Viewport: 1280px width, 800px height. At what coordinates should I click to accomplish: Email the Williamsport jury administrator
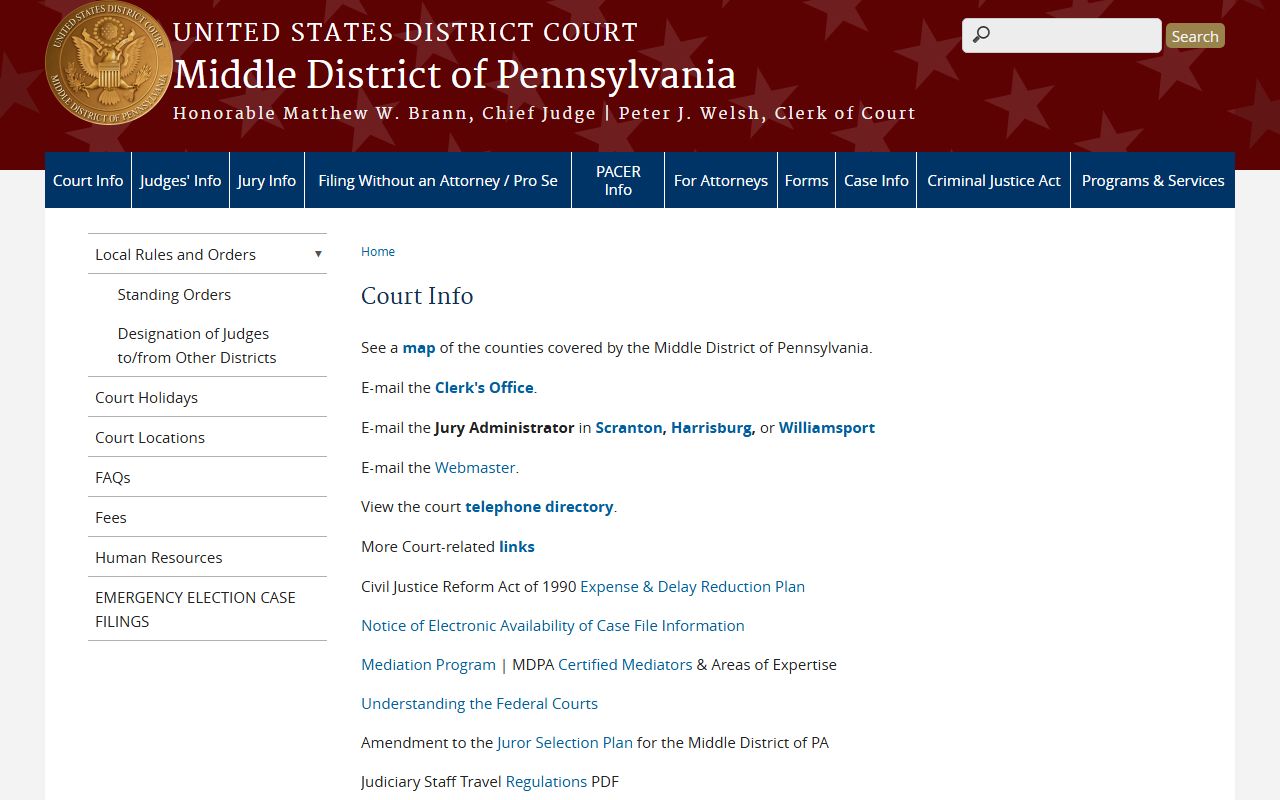827,427
